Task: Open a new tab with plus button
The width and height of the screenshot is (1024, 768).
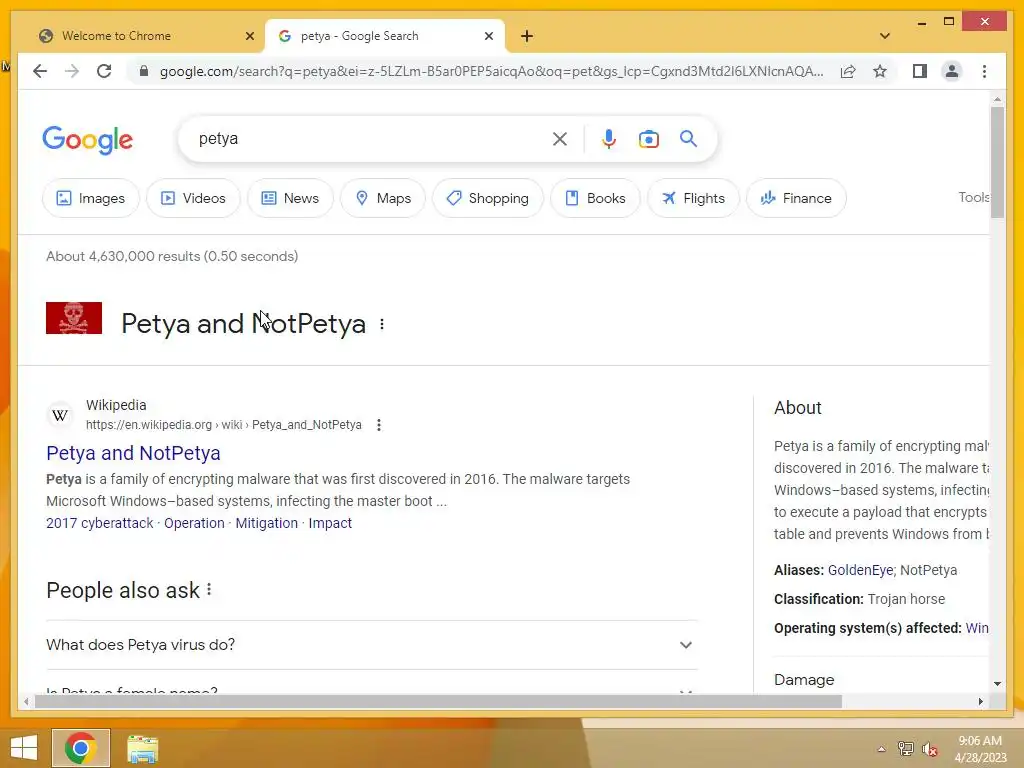Action: (527, 36)
